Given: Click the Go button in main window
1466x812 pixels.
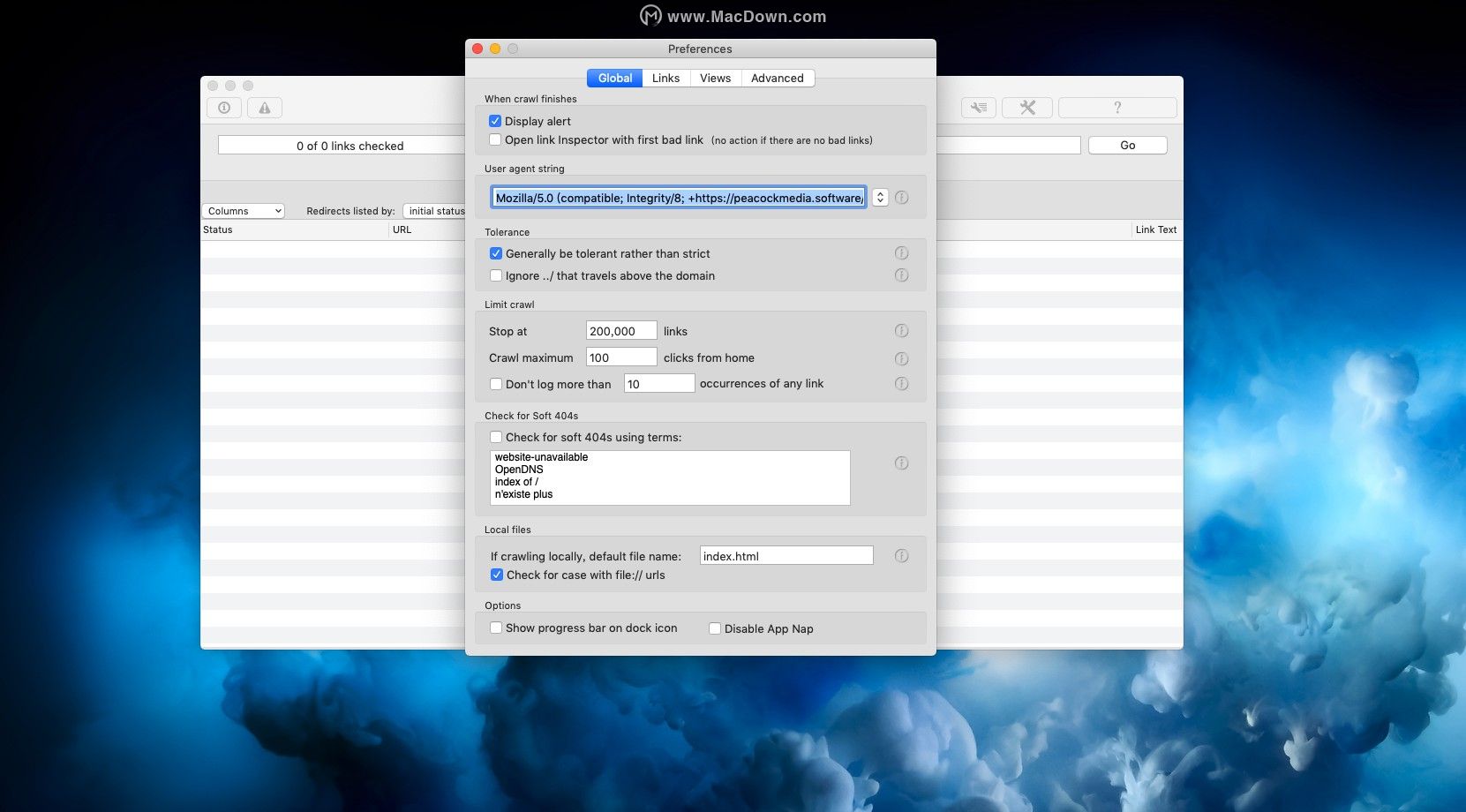Looking at the screenshot, I should click(1128, 145).
